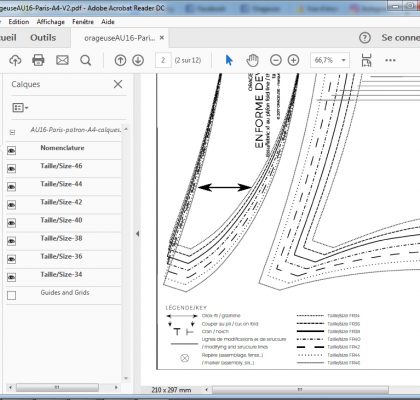Click the Se connecter sign-in button
Screen dimensions: 420x400
401,38
